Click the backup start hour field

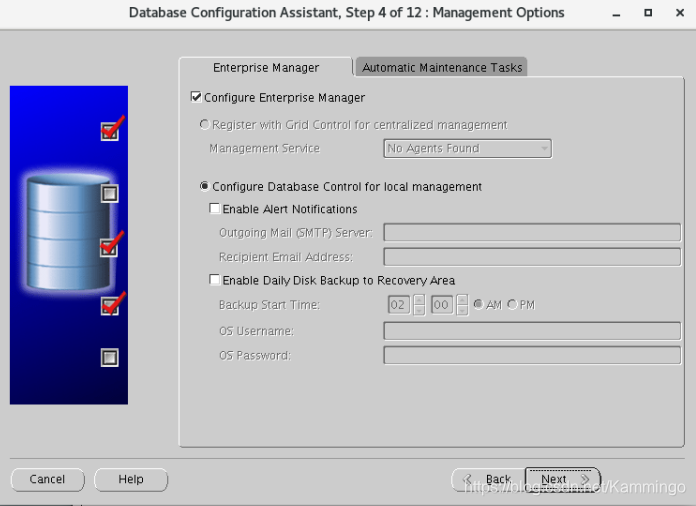pyautogui.click(x=398, y=305)
